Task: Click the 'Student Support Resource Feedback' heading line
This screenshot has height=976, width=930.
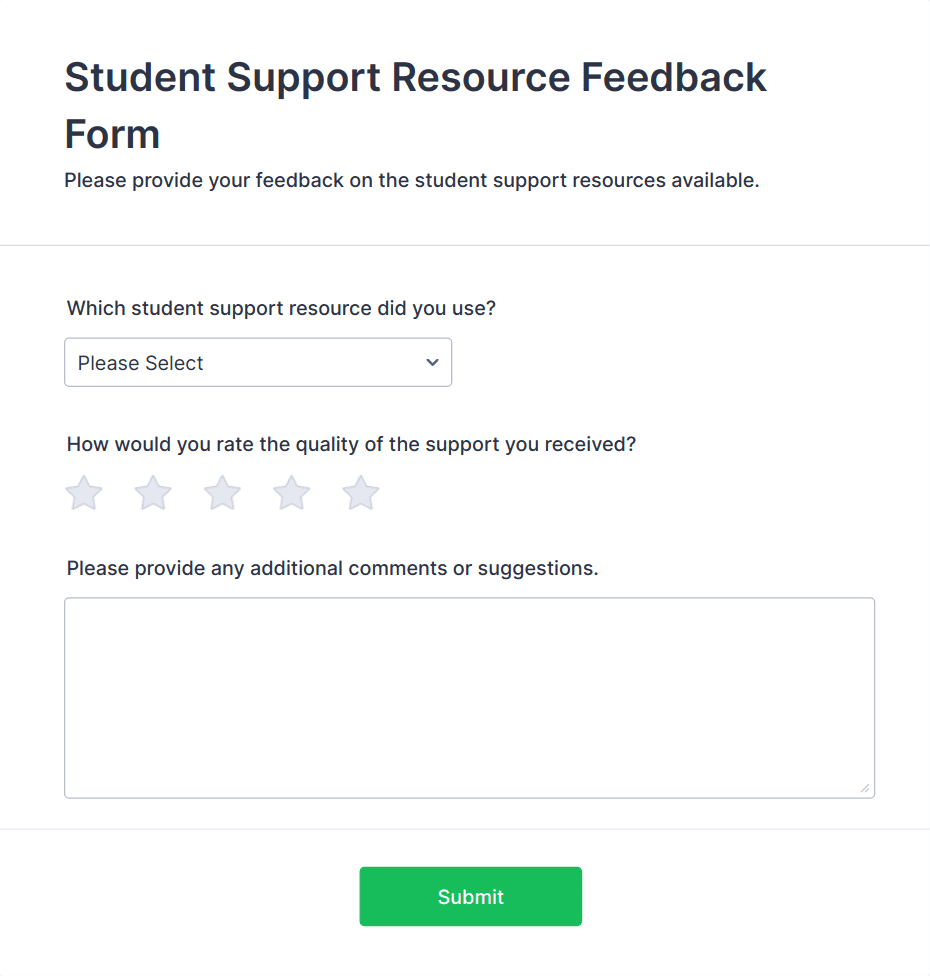Action: 415,78
